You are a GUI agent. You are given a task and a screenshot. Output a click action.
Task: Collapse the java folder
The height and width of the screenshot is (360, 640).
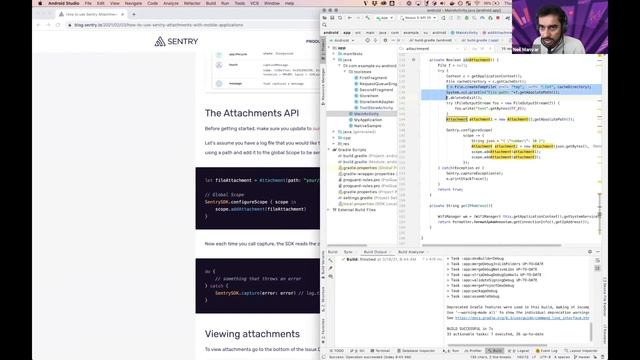click(x=334, y=60)
